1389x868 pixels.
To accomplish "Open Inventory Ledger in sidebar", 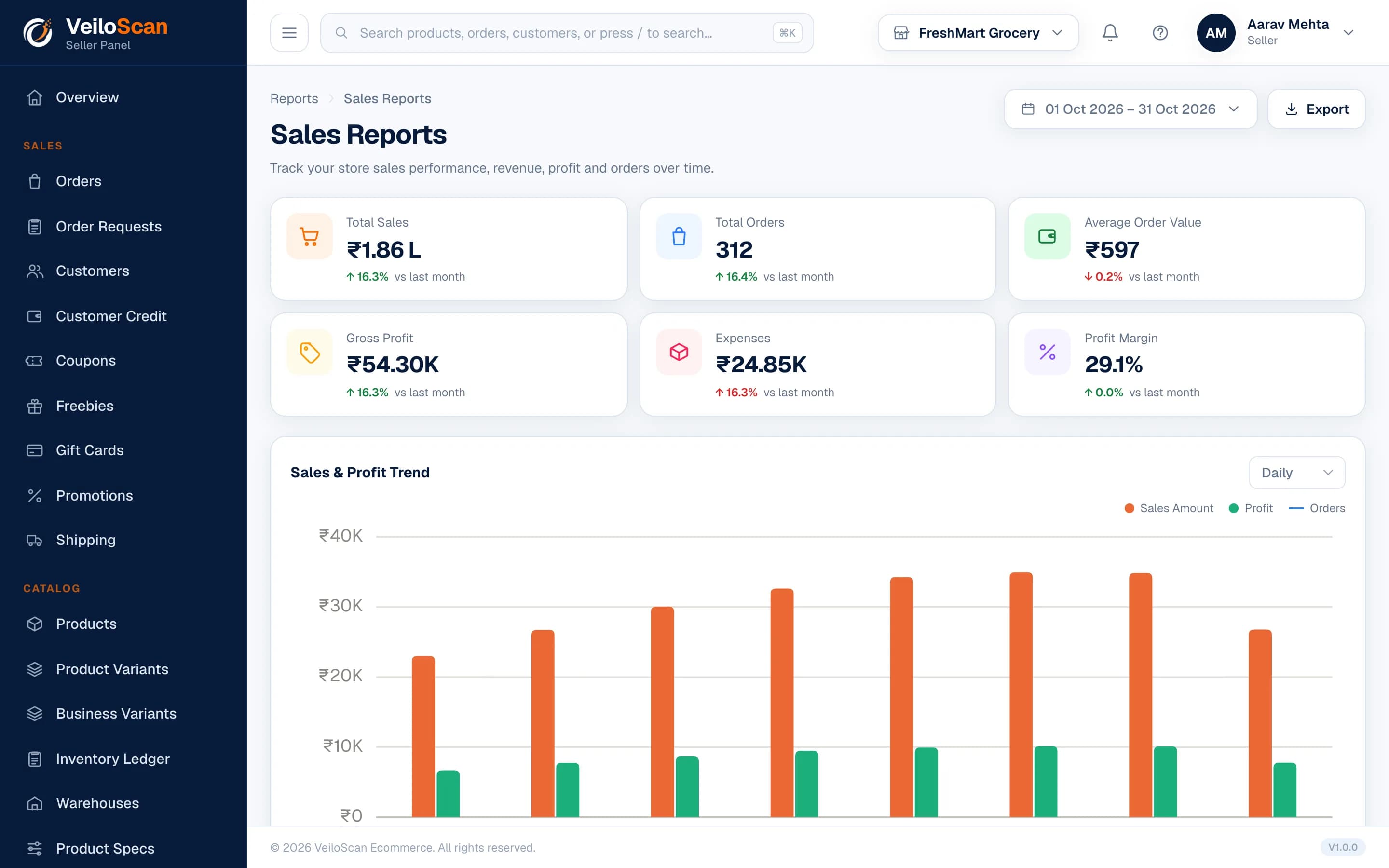I will point(123,759).
